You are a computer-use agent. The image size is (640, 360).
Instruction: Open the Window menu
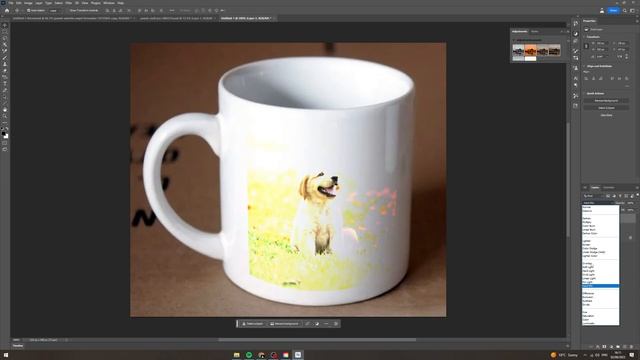(109, 3)
